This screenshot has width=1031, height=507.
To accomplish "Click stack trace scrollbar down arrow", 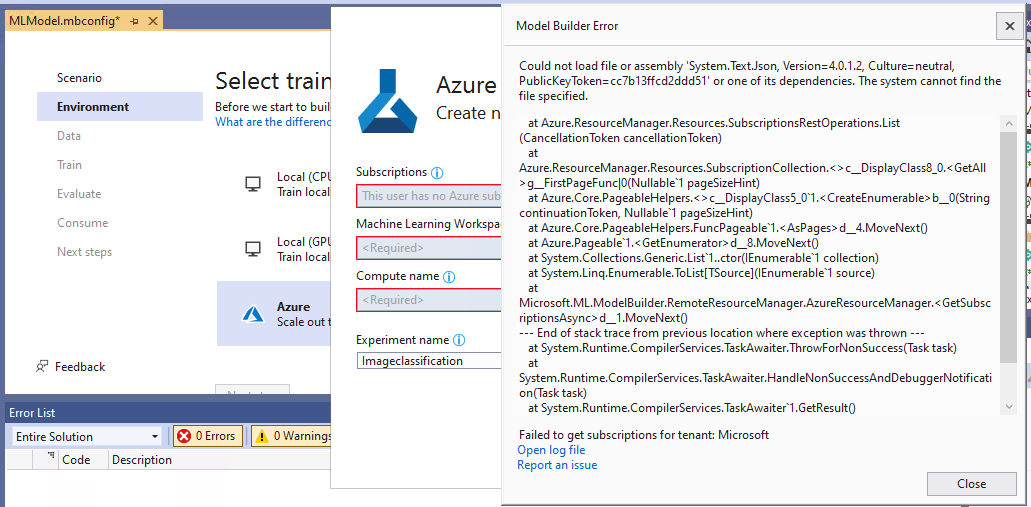I will coord(1008,407).
